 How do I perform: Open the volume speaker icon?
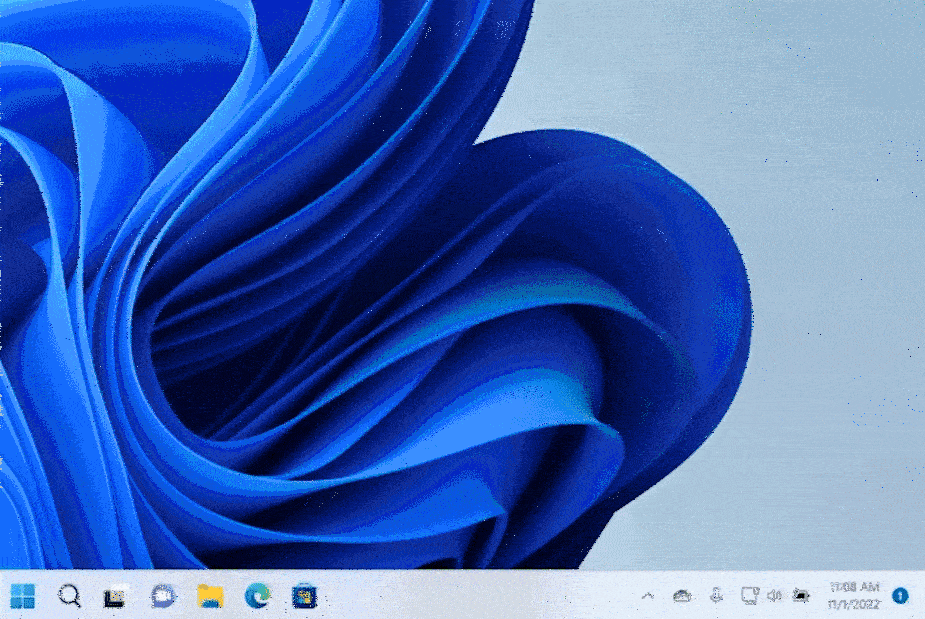774,596
